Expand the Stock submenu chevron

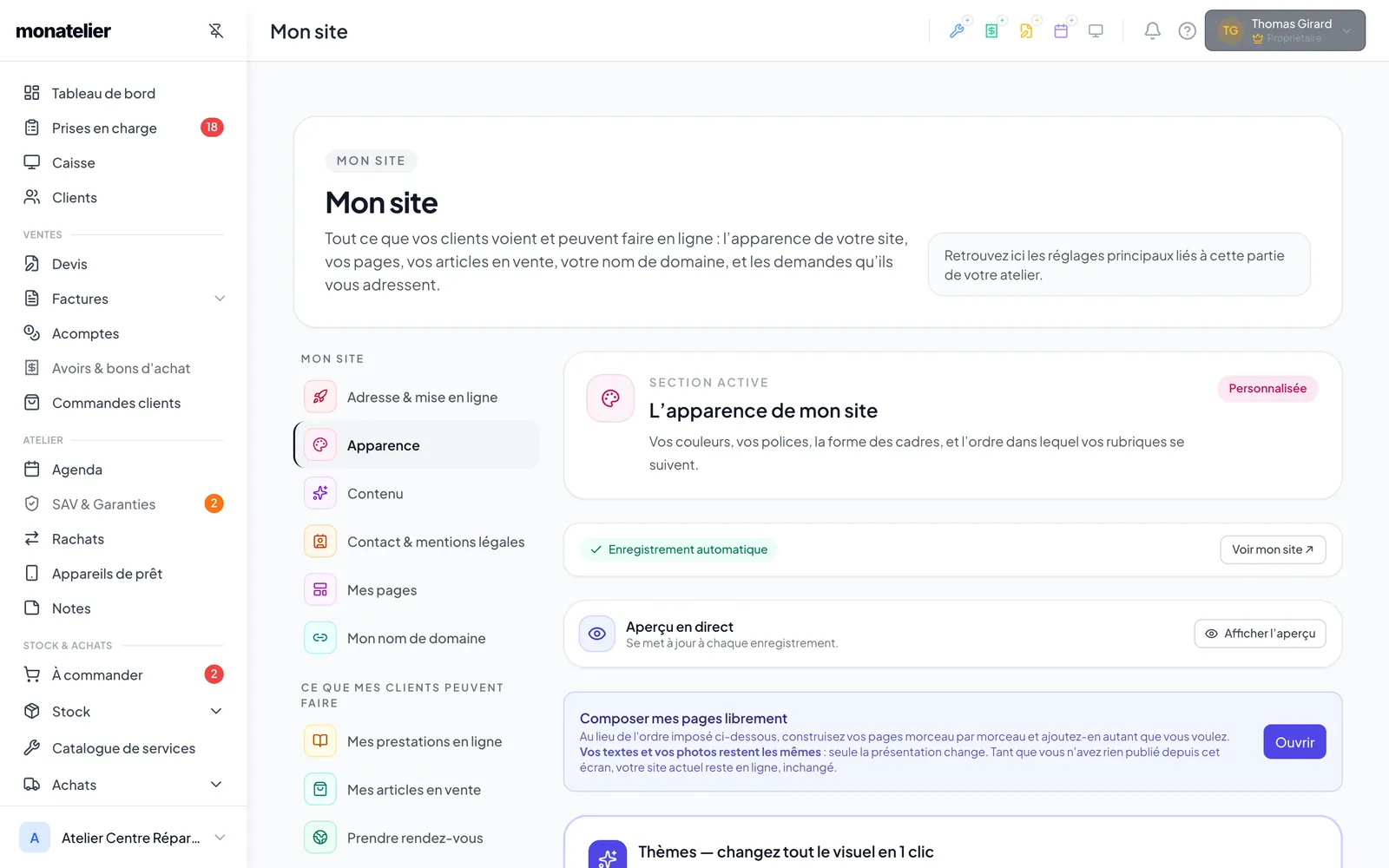click(x=216, y=712)
